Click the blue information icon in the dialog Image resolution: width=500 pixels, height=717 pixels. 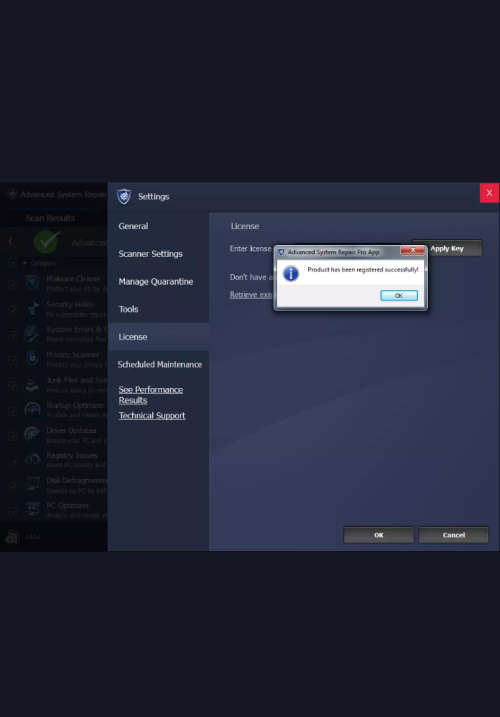coord(291,273)
